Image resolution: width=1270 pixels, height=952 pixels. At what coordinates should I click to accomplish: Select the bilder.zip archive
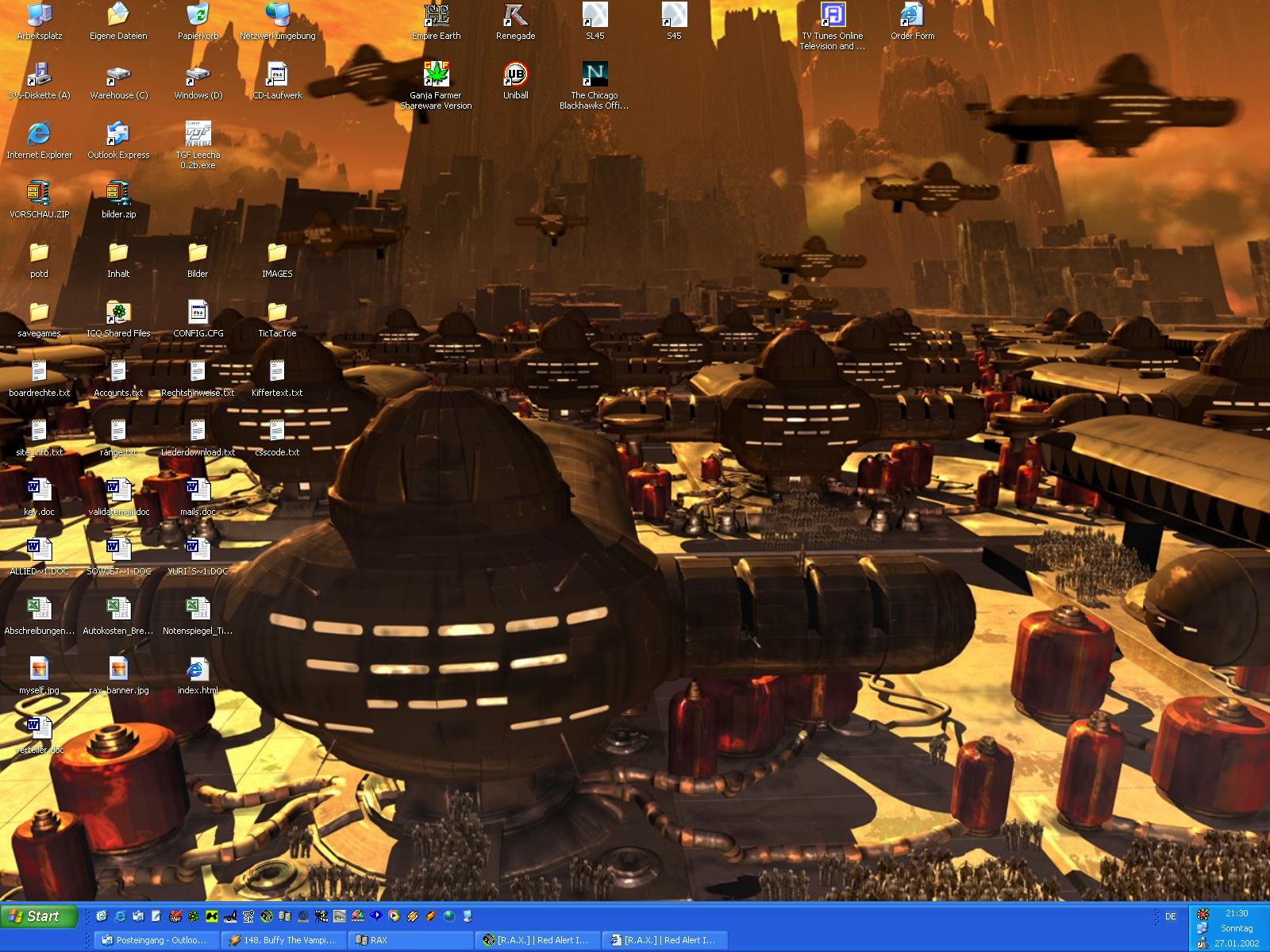tap(118, 201)
